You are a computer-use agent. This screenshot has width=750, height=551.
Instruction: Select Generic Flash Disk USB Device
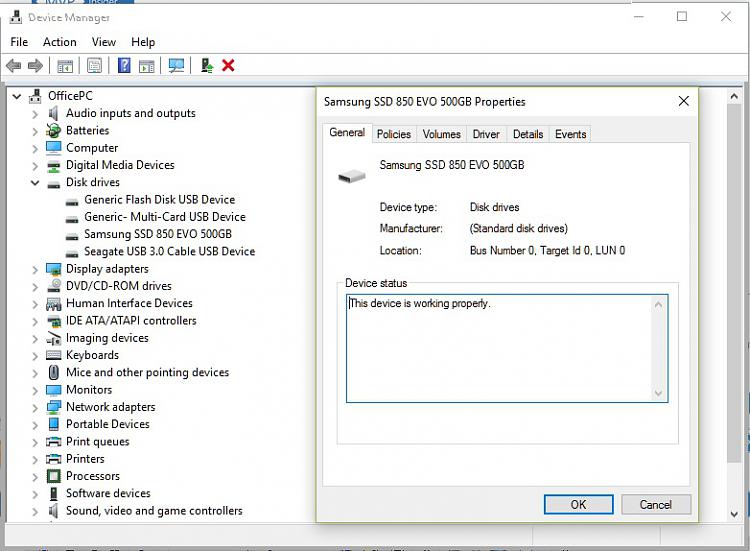[x=159, y=199]
